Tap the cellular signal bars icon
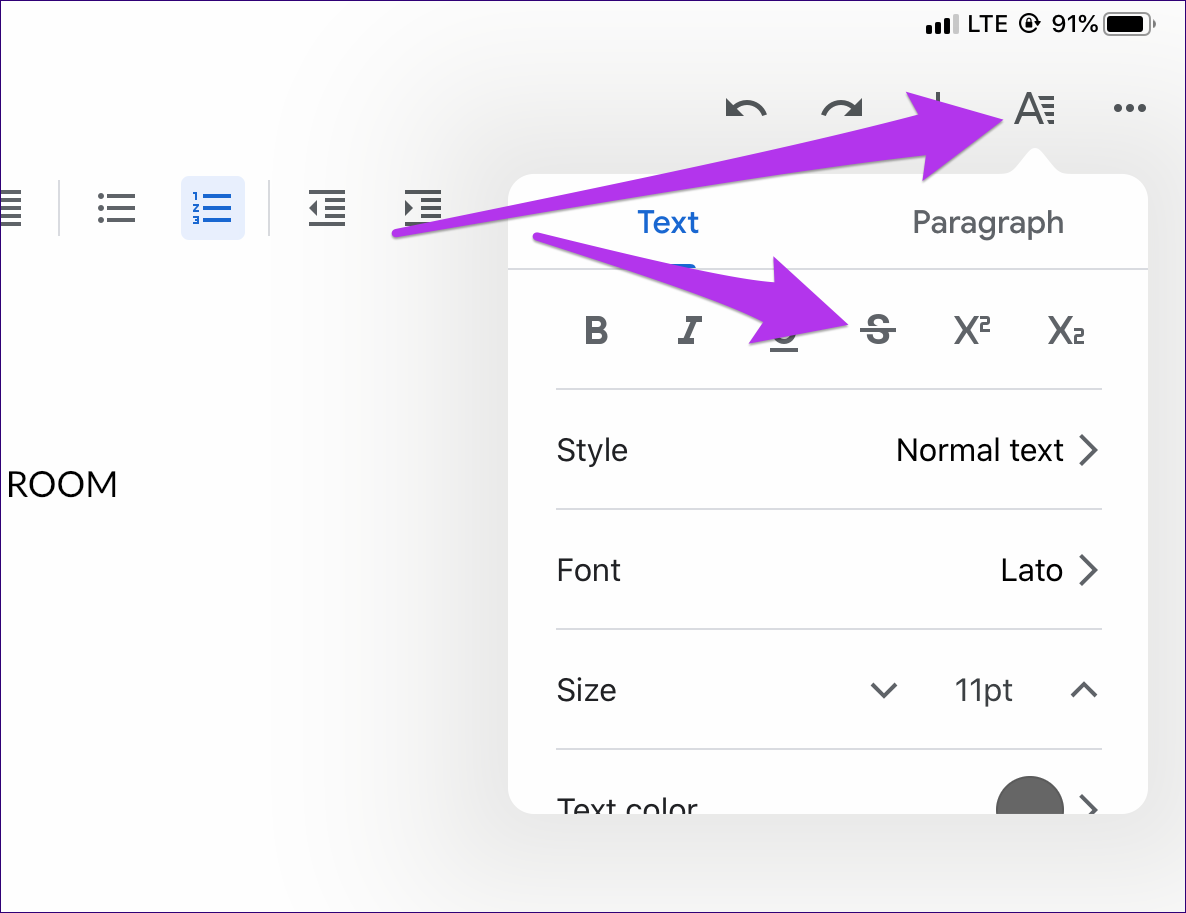This screenshot has width=1186, height=913. pos(942,24)
